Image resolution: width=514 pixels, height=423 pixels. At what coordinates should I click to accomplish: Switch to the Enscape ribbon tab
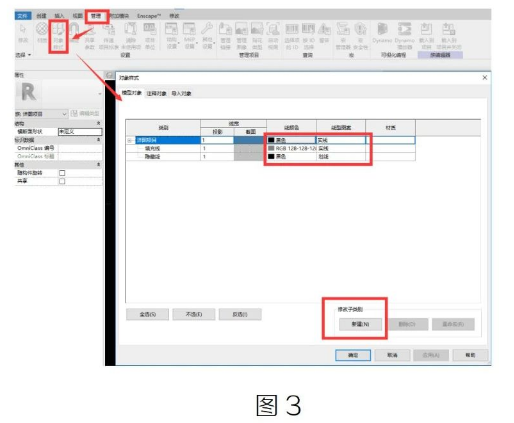click(x=149, y=16)
